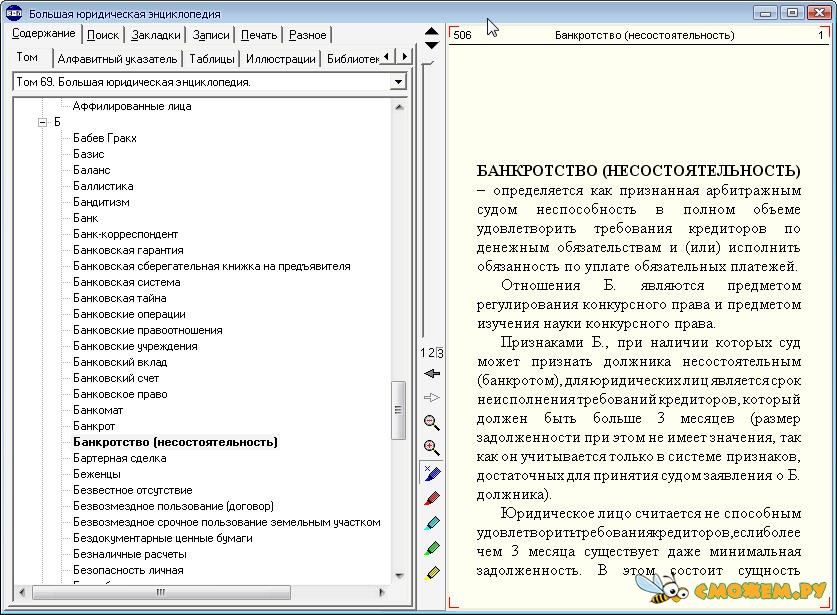Open the Аффилированные лица entry

point(132,106)
